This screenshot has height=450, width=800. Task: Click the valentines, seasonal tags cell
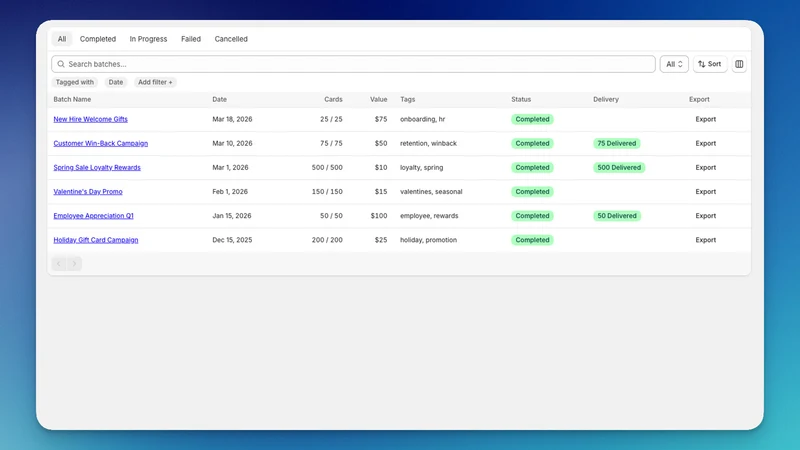click(x=431, y=192)
